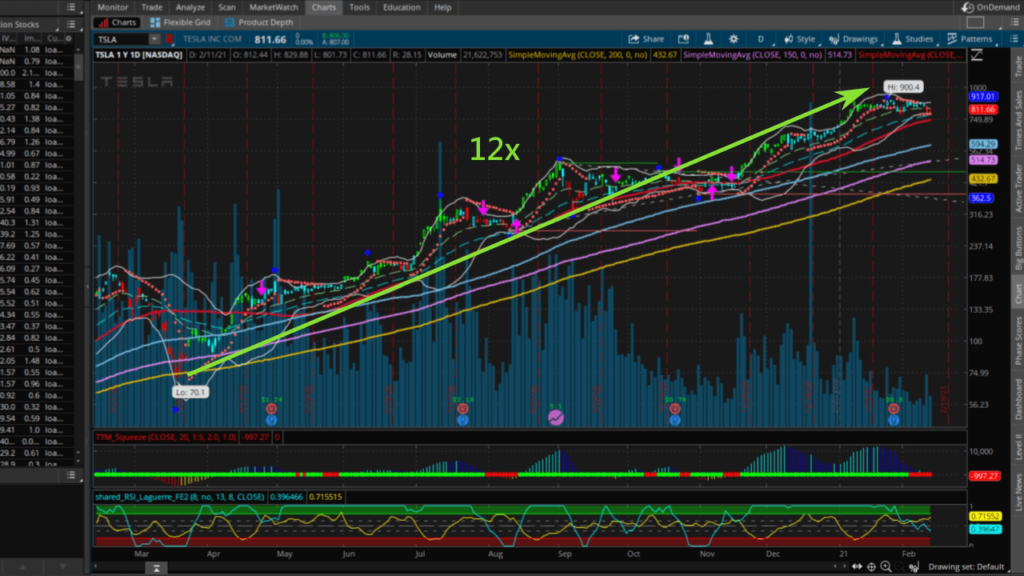The image size is (1024, 576).
Task: Click the zoom in magnifier icon
Action: (x=886, y=567)
